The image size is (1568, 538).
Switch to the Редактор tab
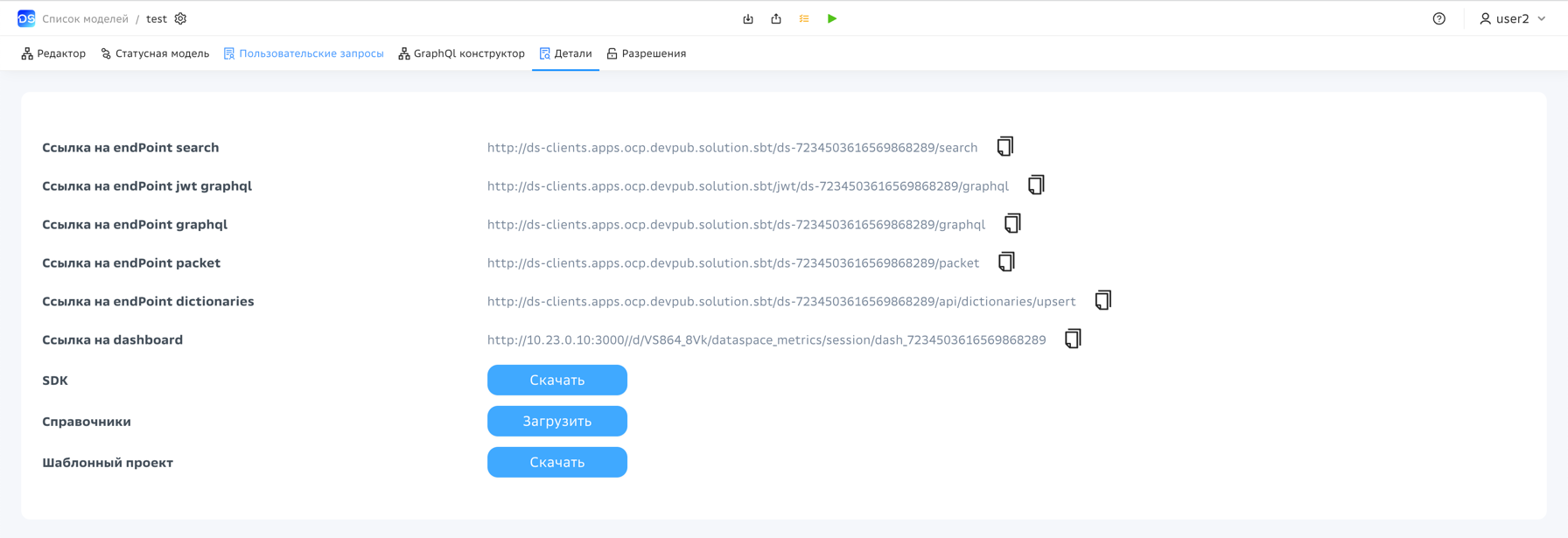click(53, 53)
